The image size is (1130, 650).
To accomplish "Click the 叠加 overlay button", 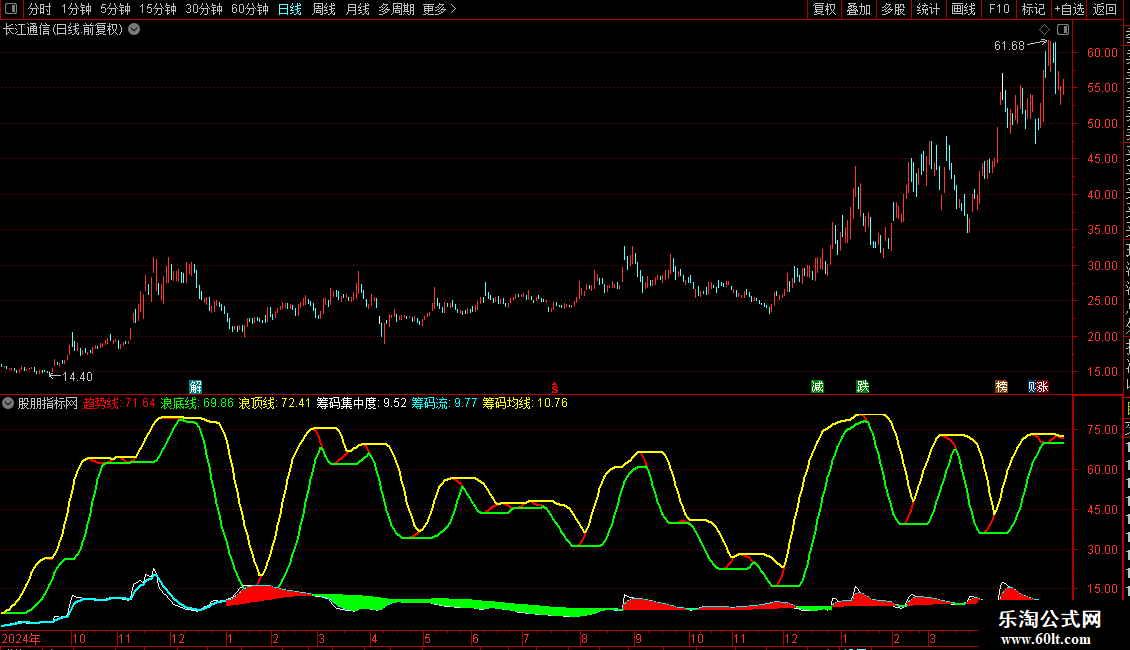I will coord(859,9).
